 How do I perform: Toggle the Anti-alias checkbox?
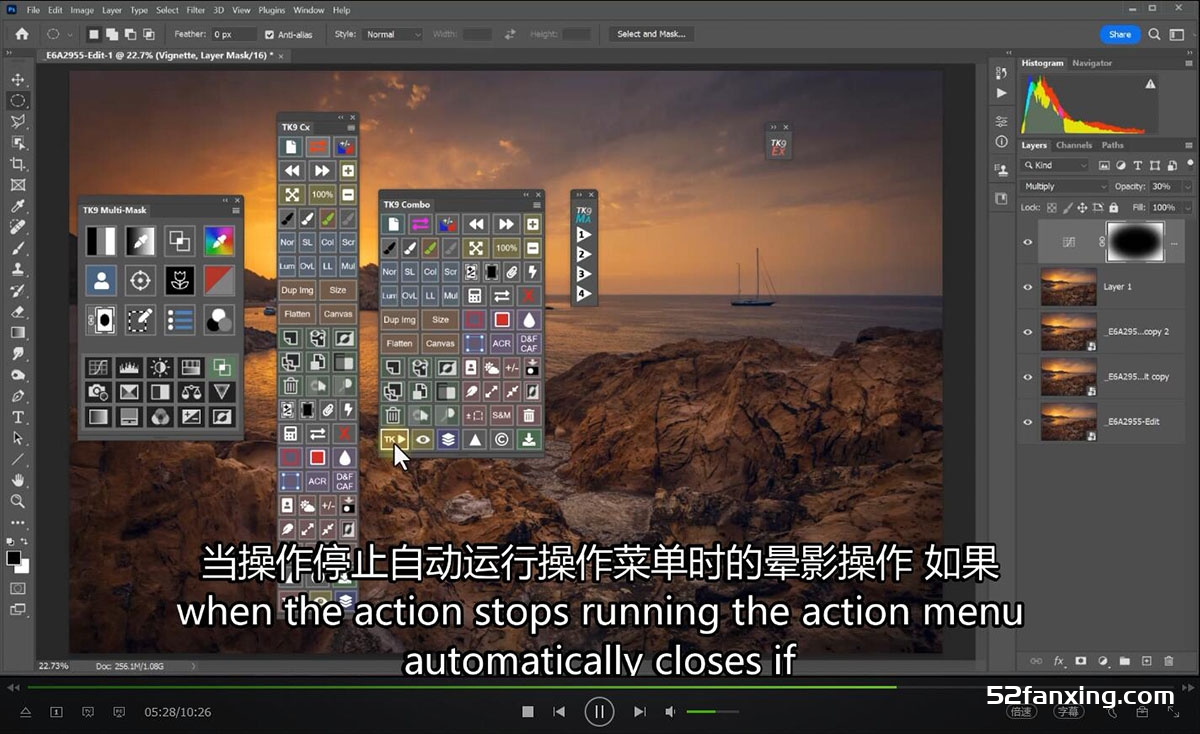(269, 34)
